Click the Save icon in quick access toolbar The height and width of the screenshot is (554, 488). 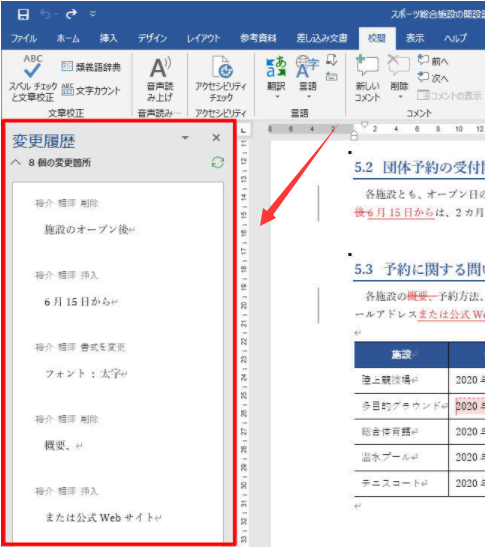23,14
